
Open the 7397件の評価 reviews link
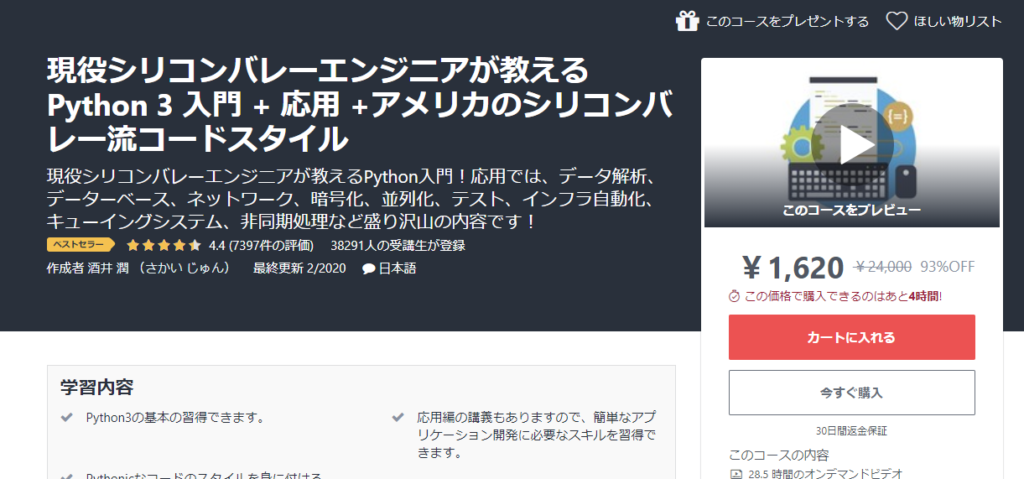coord(271,246)
